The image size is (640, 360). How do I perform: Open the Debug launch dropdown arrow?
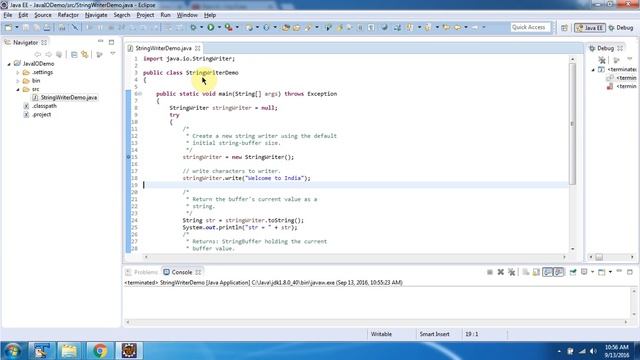(201, 27)
